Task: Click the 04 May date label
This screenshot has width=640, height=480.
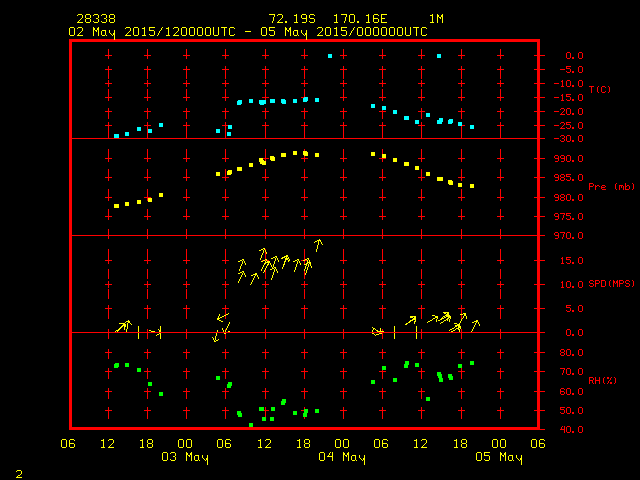Action: coord(342,457)
